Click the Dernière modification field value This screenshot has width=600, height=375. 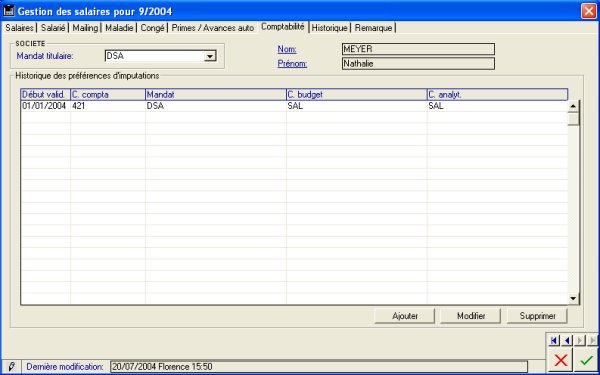(x=319, y=367)
